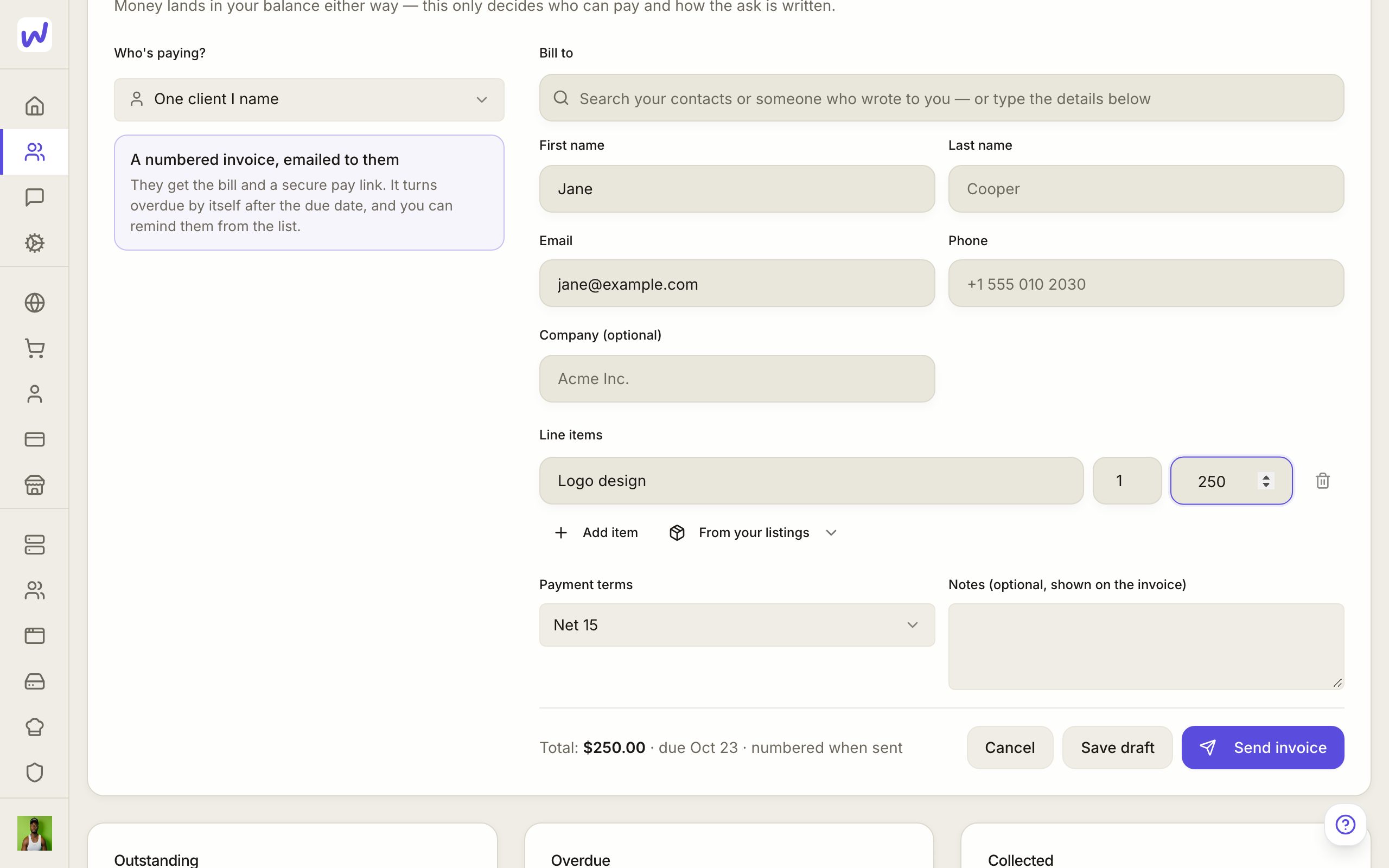The height and width of the screenshot is (868, 1389).
Task: Open the shopping cart sidebar icon
Action: pyautogui.click(x=34, y=348)
